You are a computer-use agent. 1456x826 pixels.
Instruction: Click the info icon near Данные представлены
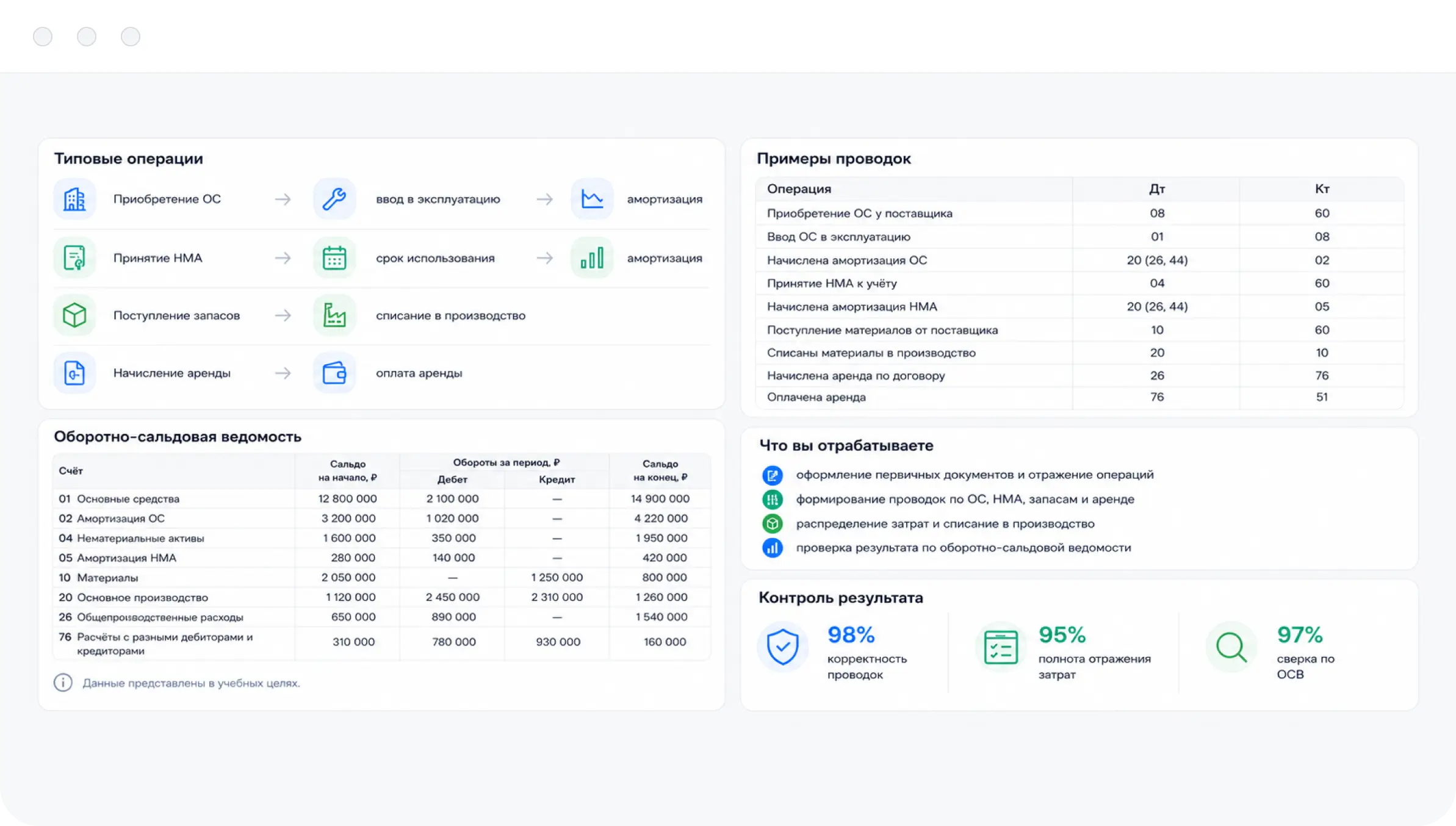(x=63, y=683)
